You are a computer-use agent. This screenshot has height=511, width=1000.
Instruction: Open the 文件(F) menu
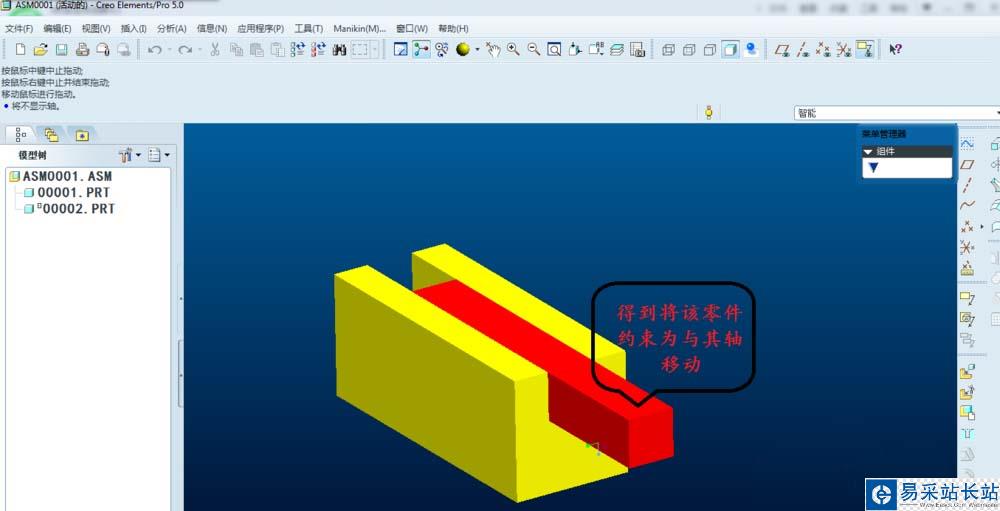pos(18,29)
